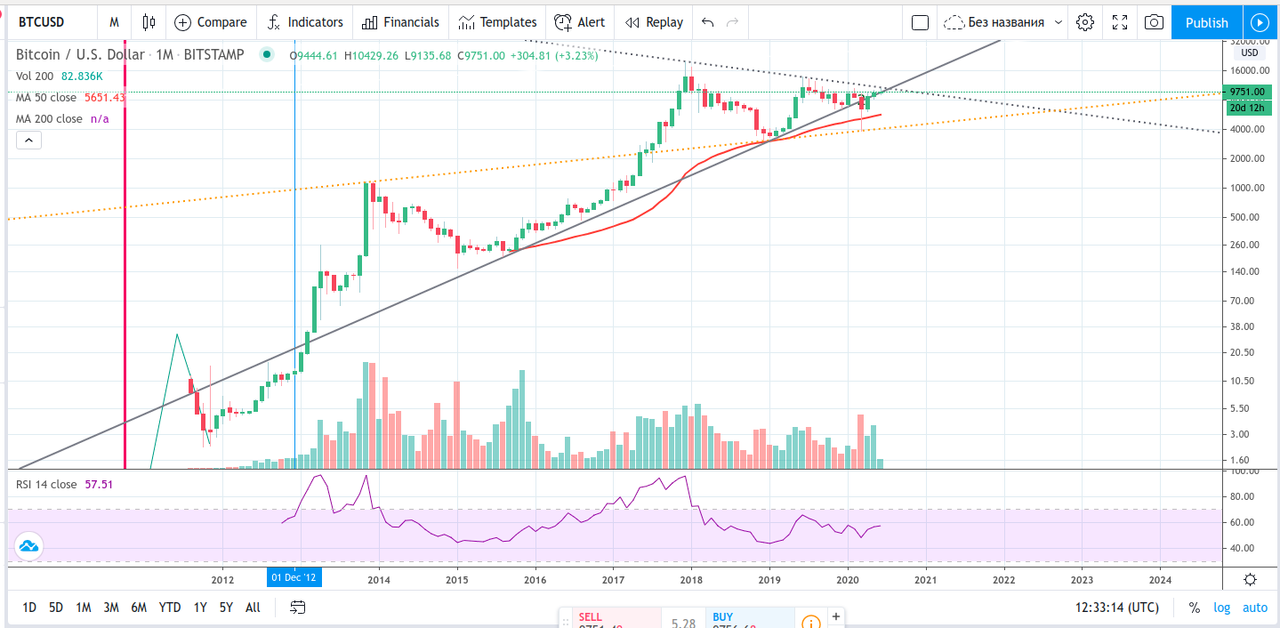Click the 2020 label on time axis
This screenshot has height=628, width=1280.
[x=847, y=579]
